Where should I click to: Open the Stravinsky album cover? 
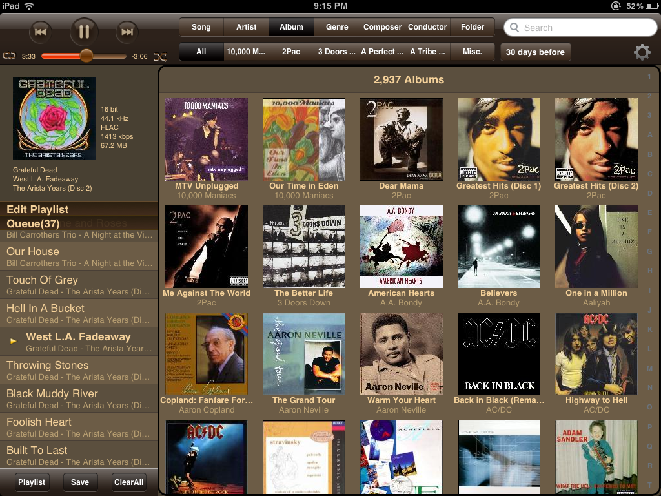304,457
